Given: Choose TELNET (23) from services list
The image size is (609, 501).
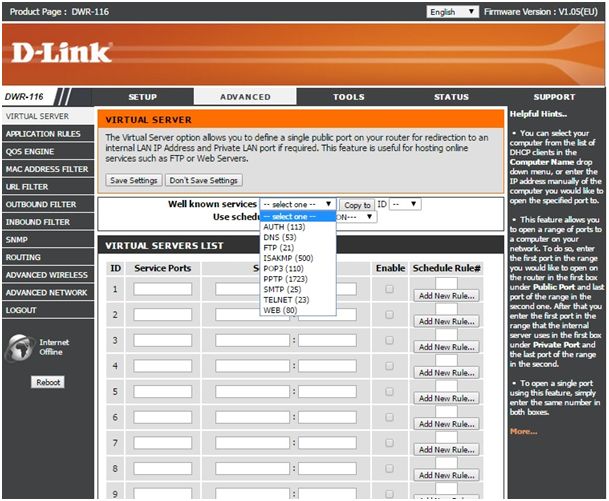Looking at the screenshot, I should [x=298, y=300].
